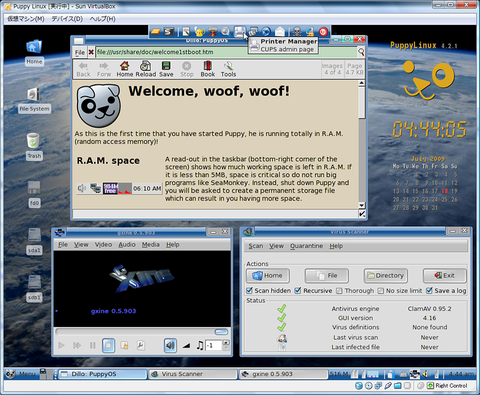Viewport: 480px width, 395px height.
Task: Open VirtualBox デバイス(D) menu
Action: point(67,19)
